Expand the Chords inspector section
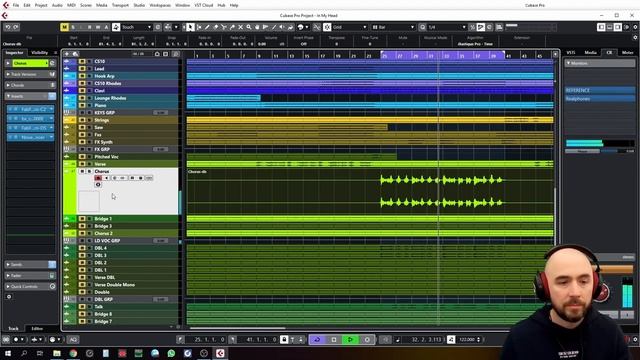This screenshot has height=360, width=640. pyautogui.click(x=30, y=85)
